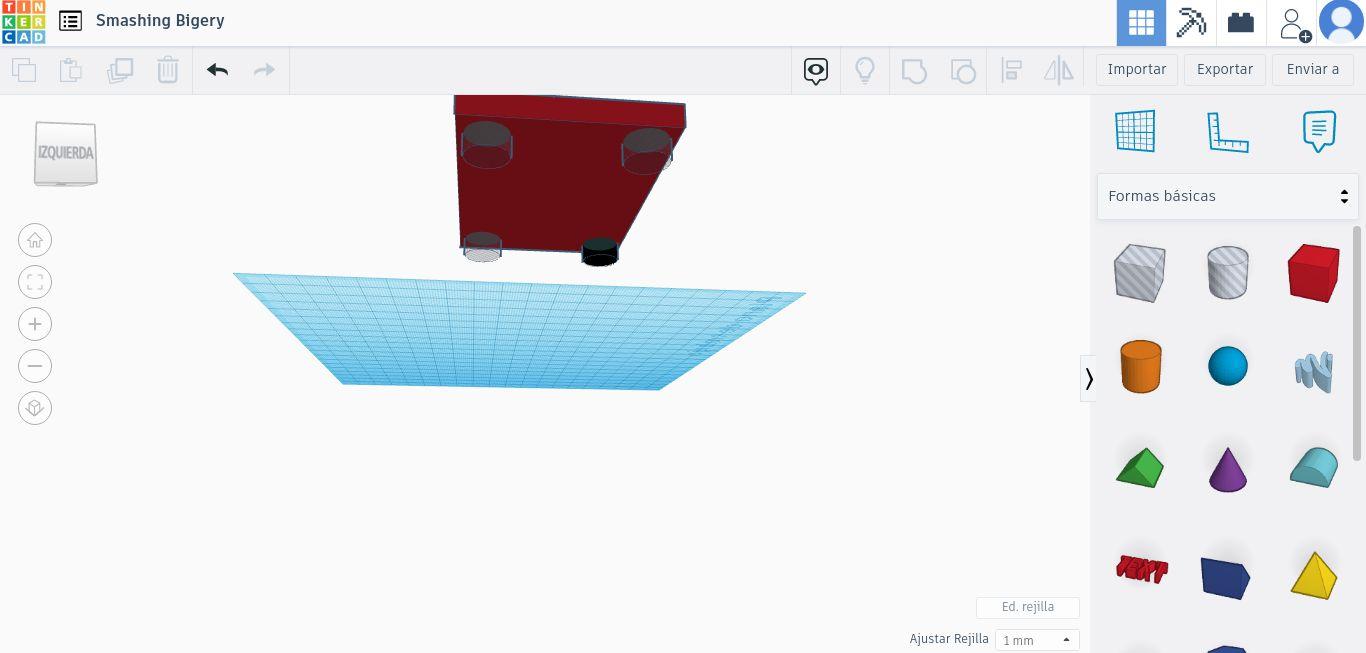Image resolution: width=1366 pixels, height=653 pixels.
Task: Click the Align tool icon
Action: point(1011,70)
